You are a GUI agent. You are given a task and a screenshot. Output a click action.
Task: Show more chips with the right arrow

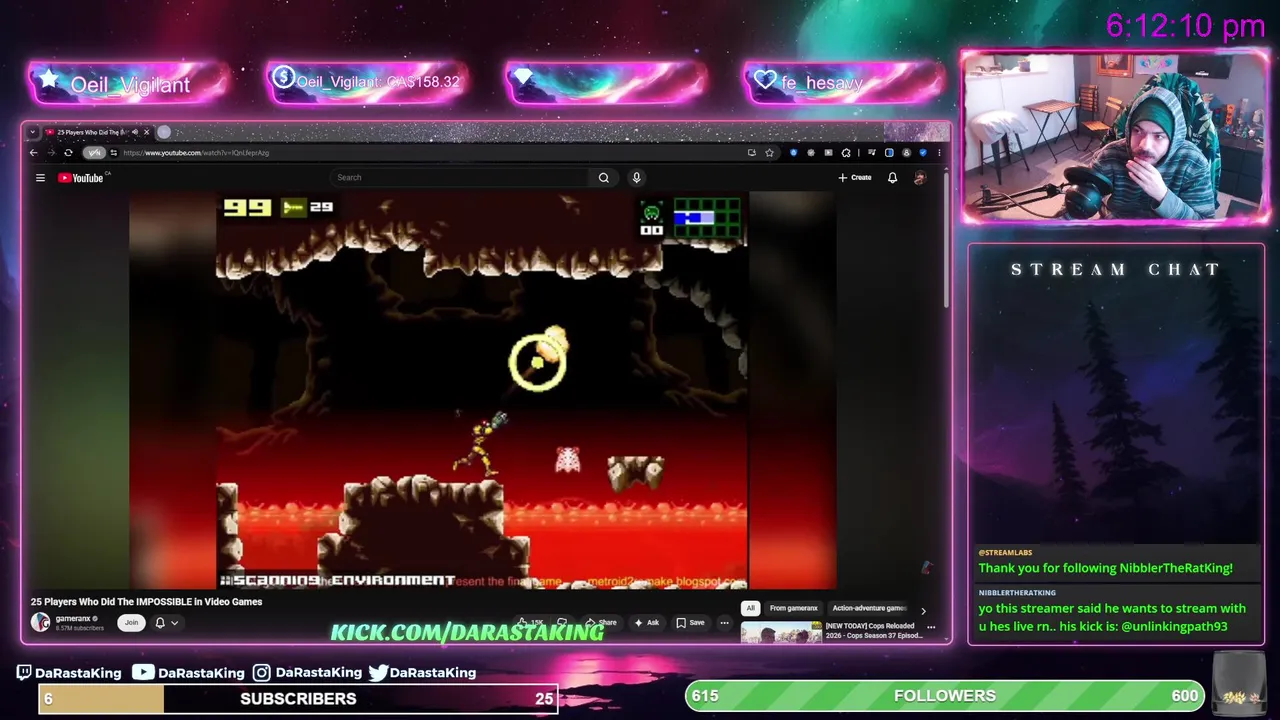coord(923,610)
